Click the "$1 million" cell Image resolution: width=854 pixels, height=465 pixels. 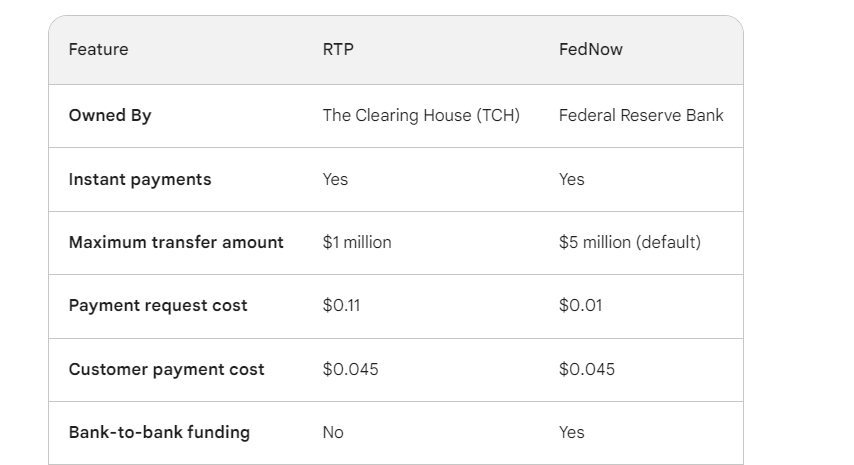coord(357,242)
